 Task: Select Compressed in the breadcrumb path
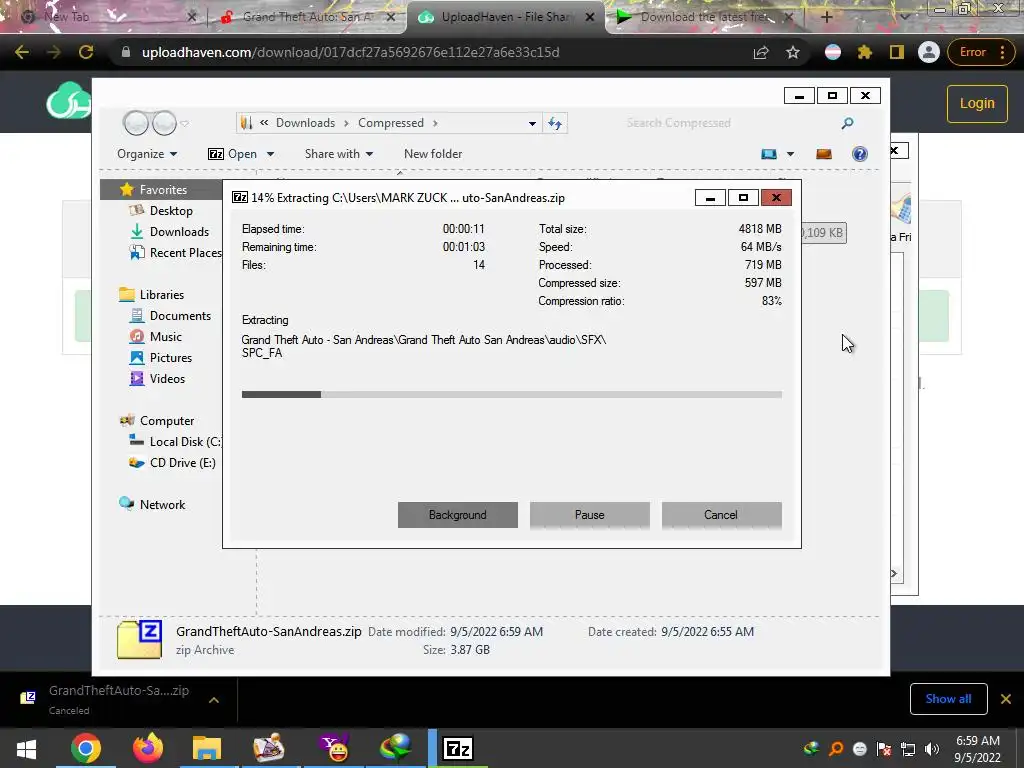click(391, 123)
